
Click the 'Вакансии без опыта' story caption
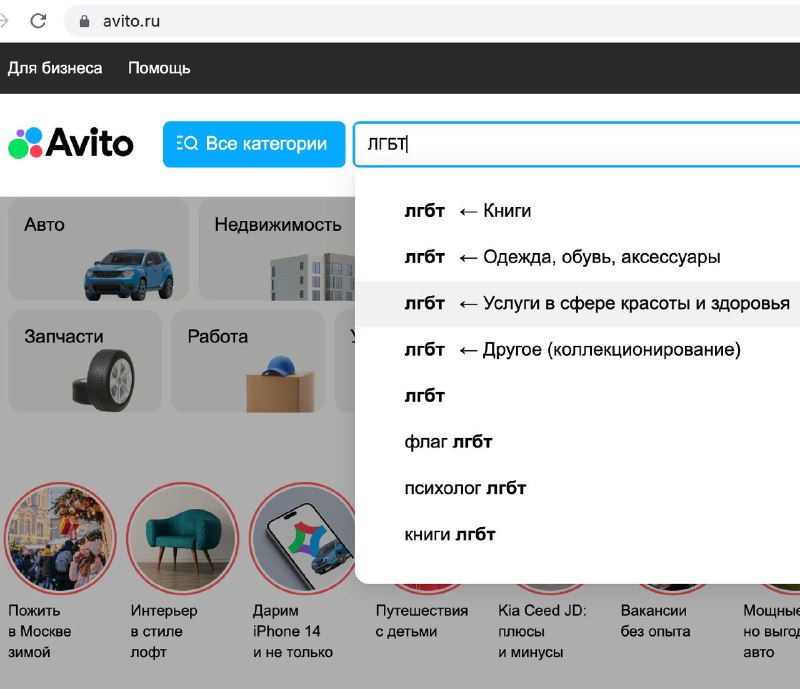tap(655, 621)
